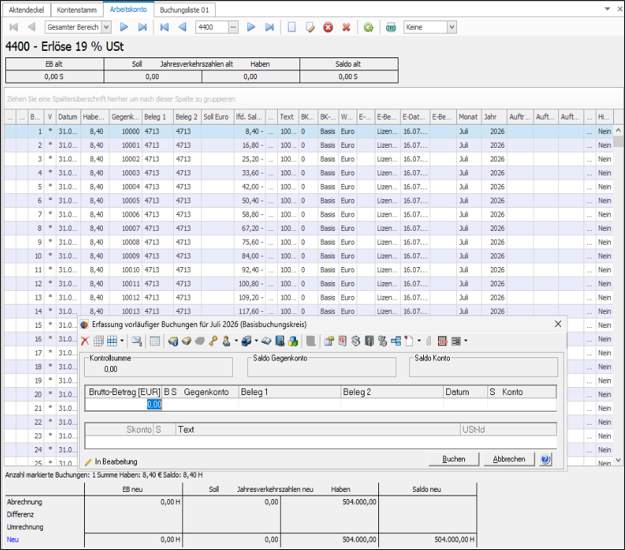Close the Erfassung vorläufiger Buchungen dialog
Screen dimensions: 625x550
558,324
